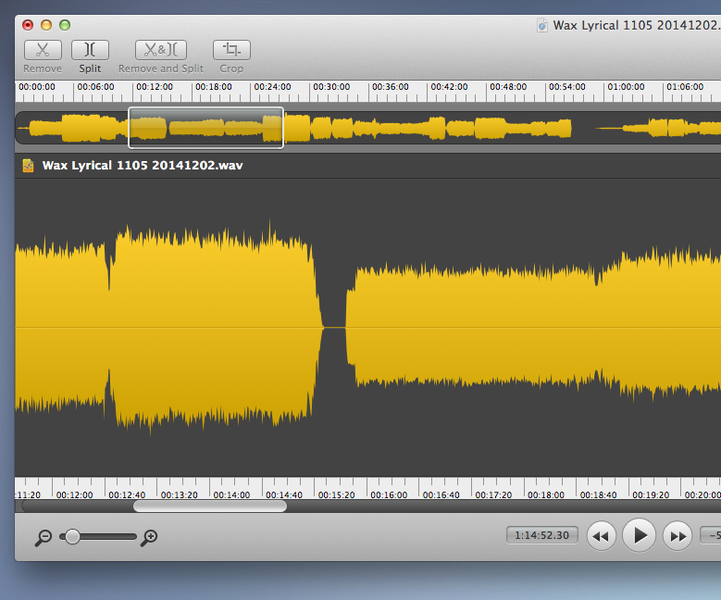Click the zoom out magnifier icon

[x=43, y=538]
